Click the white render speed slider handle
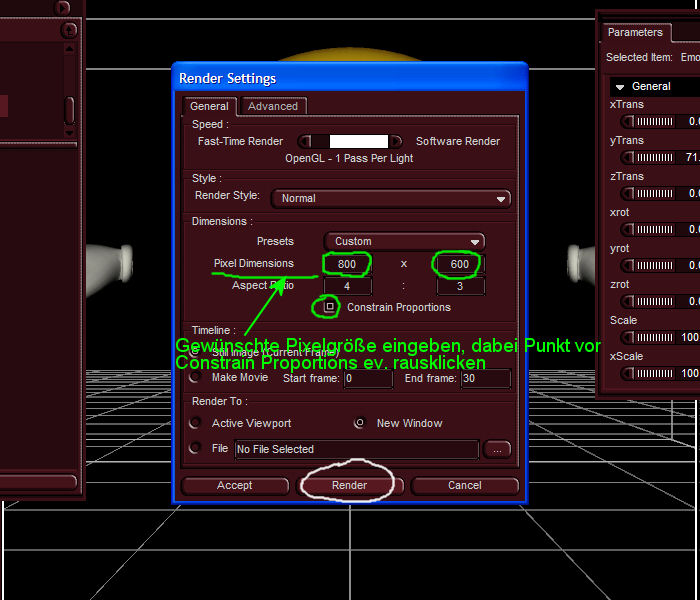 (358, 142)
